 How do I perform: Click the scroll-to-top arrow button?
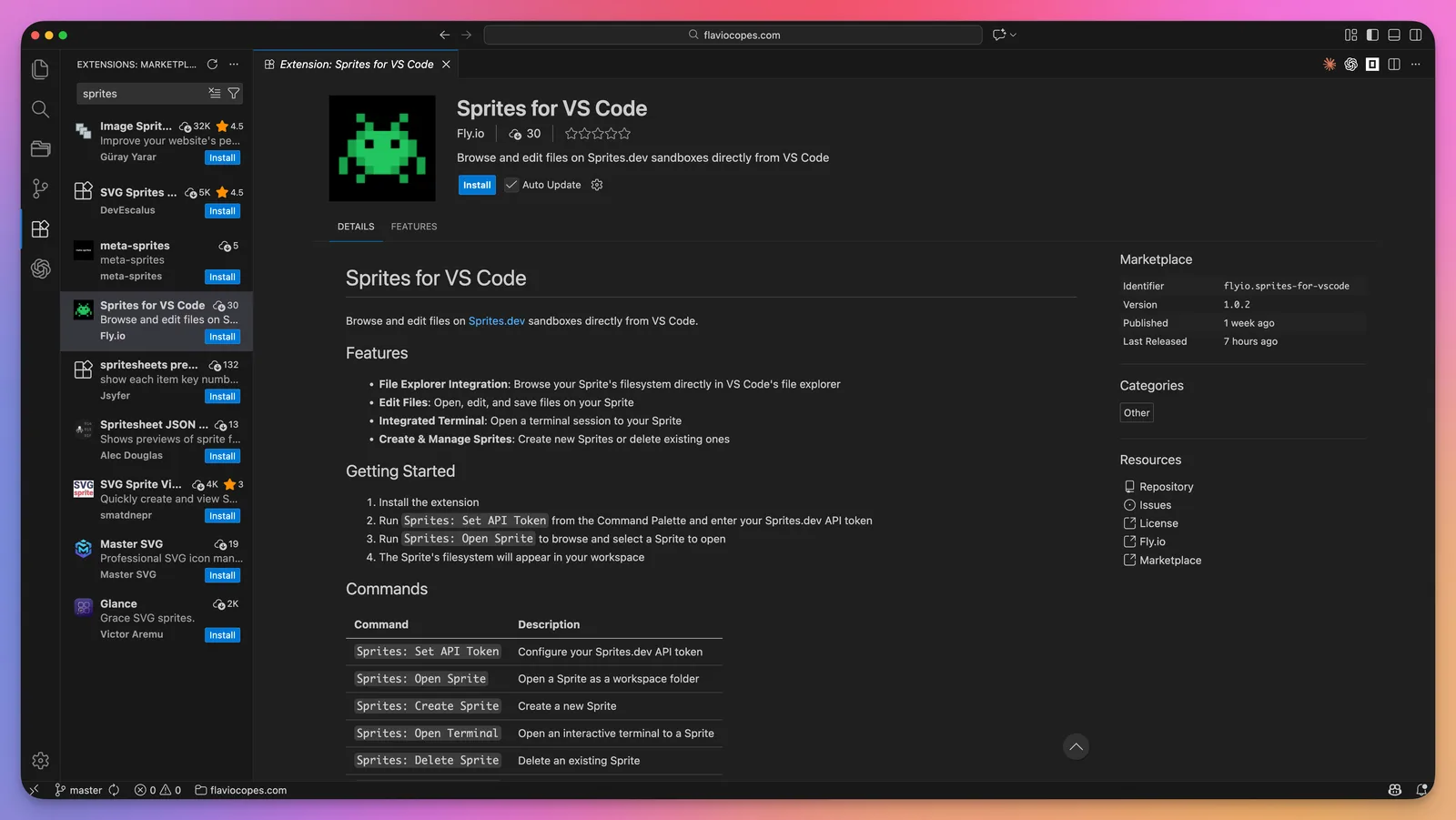coord(1076,747)
